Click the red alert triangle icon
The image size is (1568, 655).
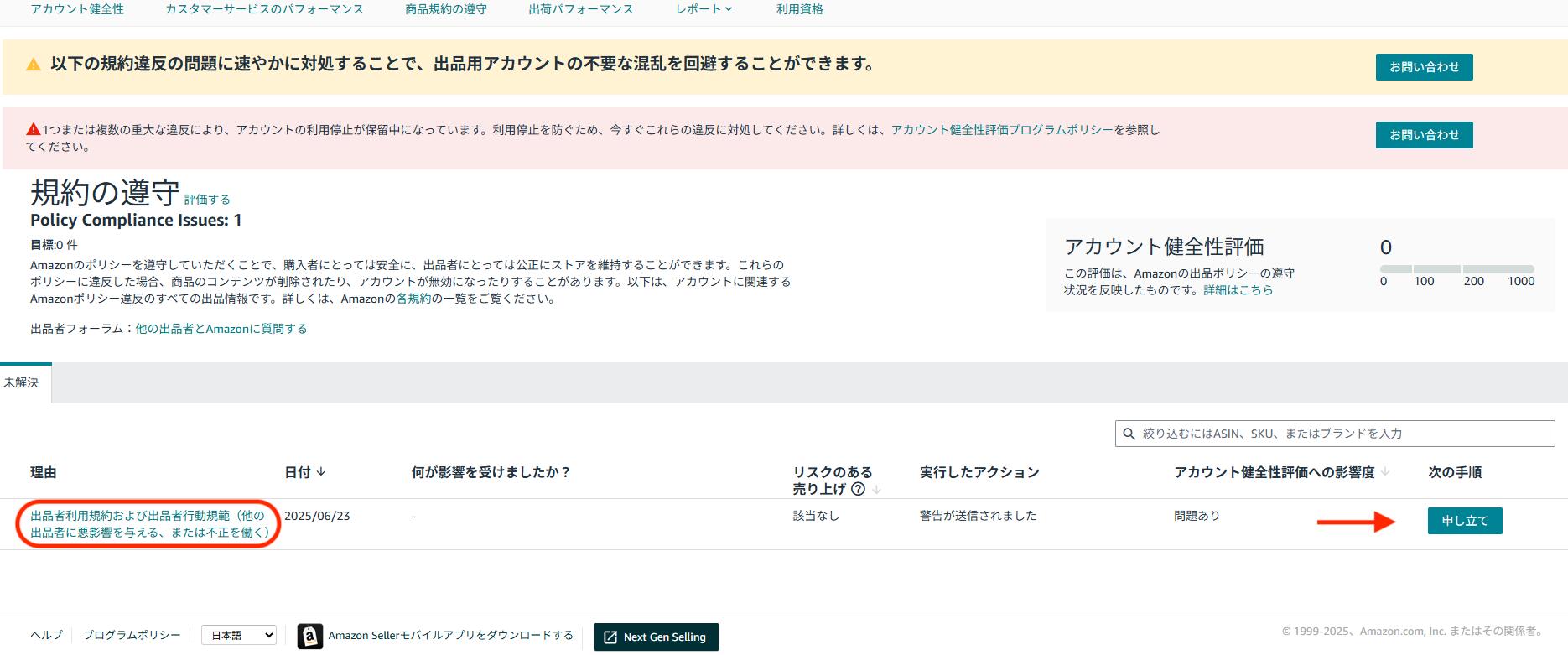pos(33,129)
